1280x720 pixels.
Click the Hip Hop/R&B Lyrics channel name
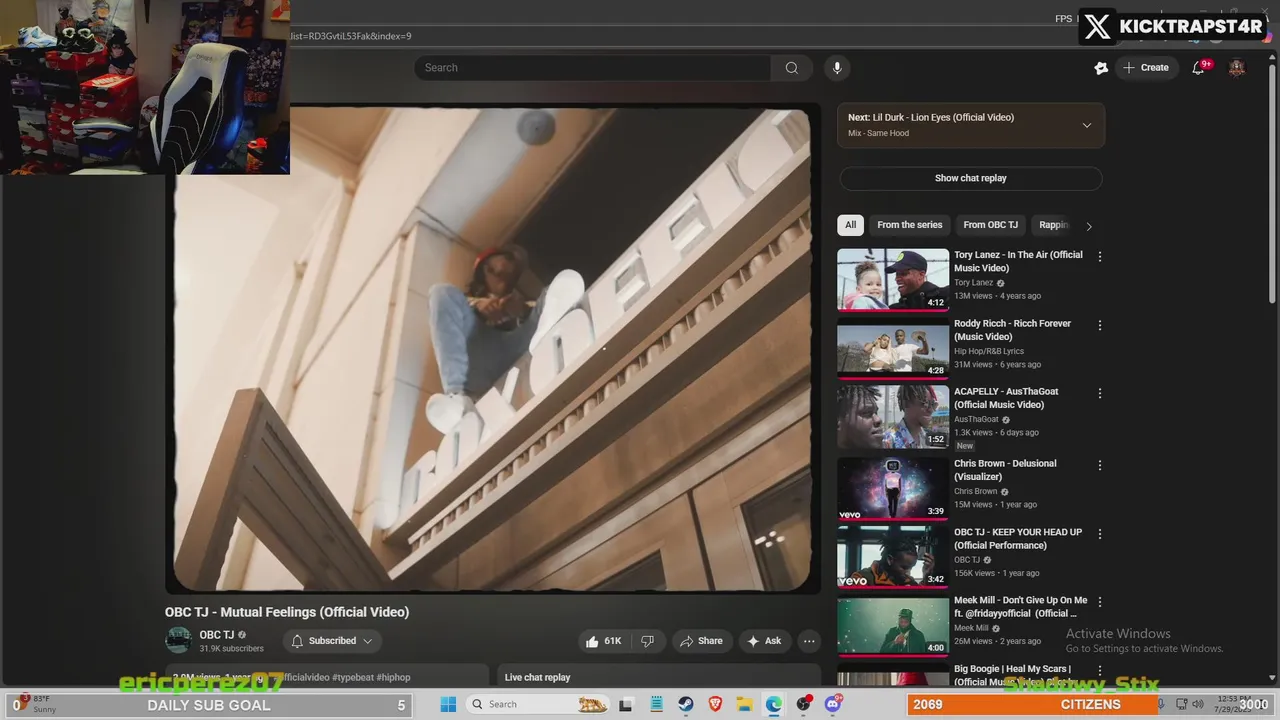coord(989,351)
